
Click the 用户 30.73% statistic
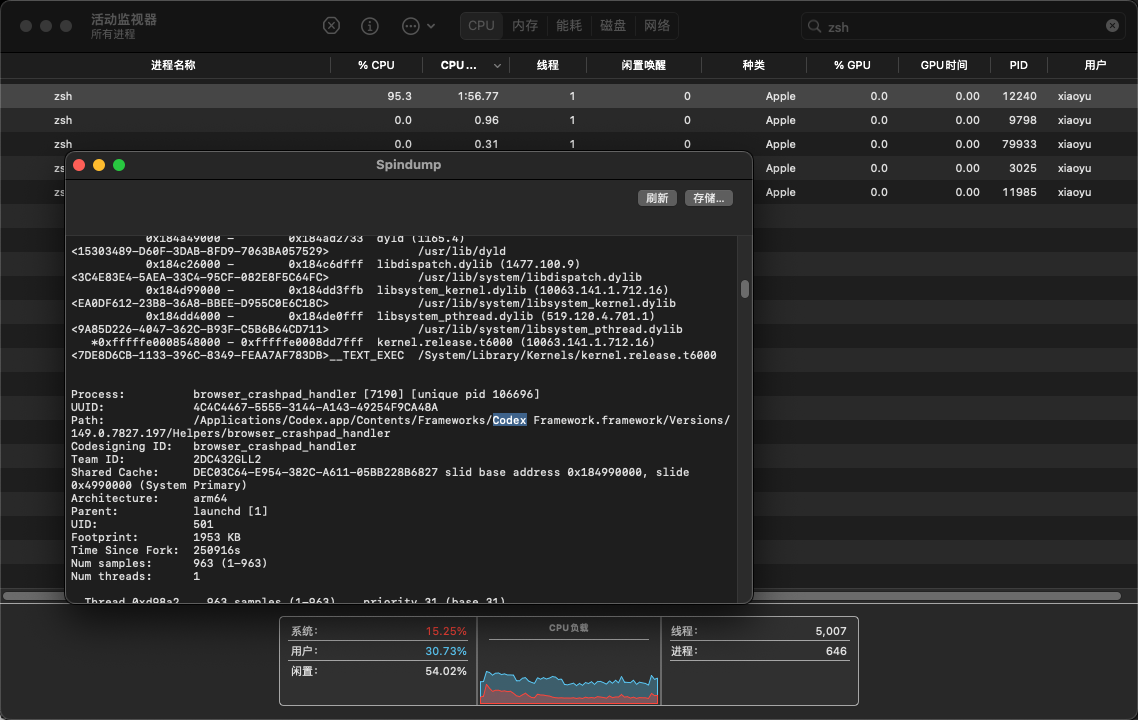click(378, 651)
